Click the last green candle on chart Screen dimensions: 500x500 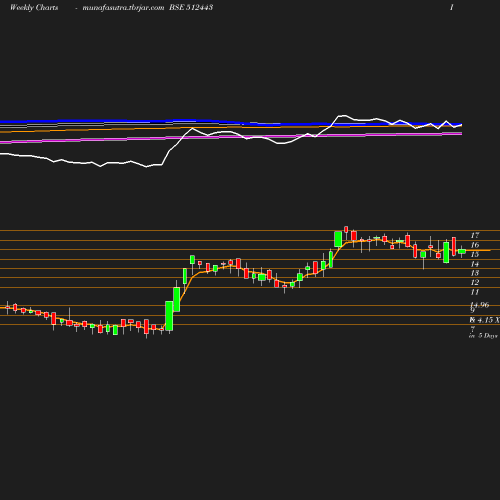[462, 251]
